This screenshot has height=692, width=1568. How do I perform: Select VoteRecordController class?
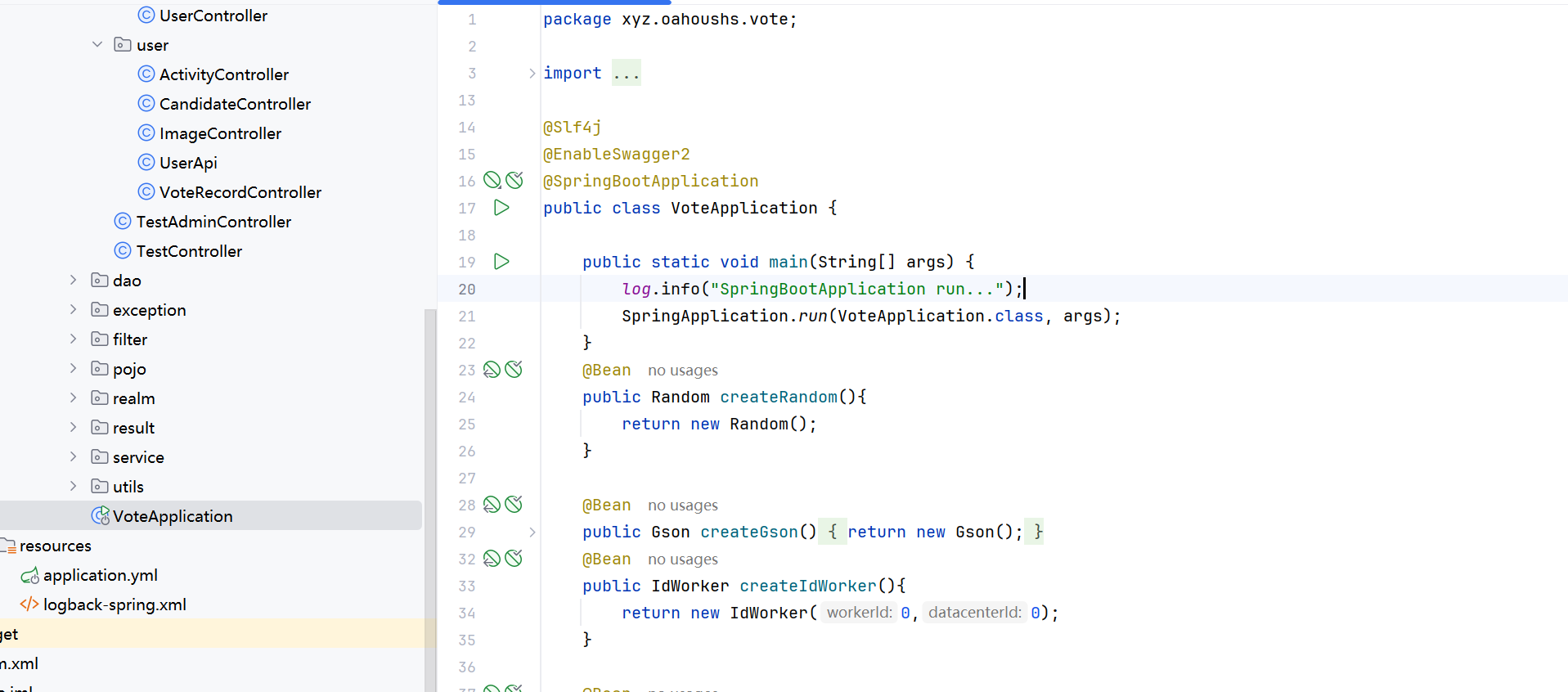(x=240, y=192)
